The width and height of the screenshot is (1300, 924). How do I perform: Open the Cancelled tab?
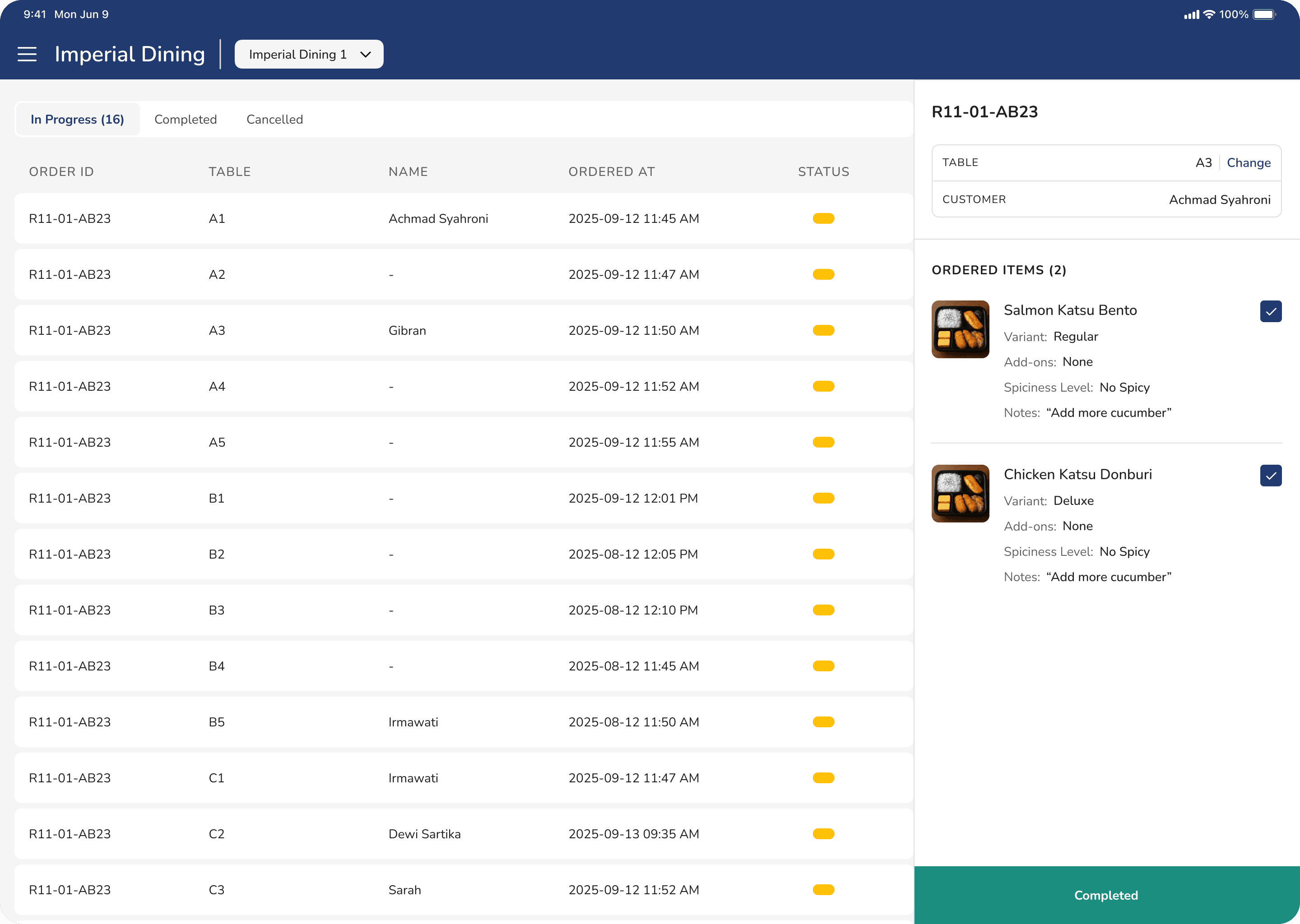point(274,120)
